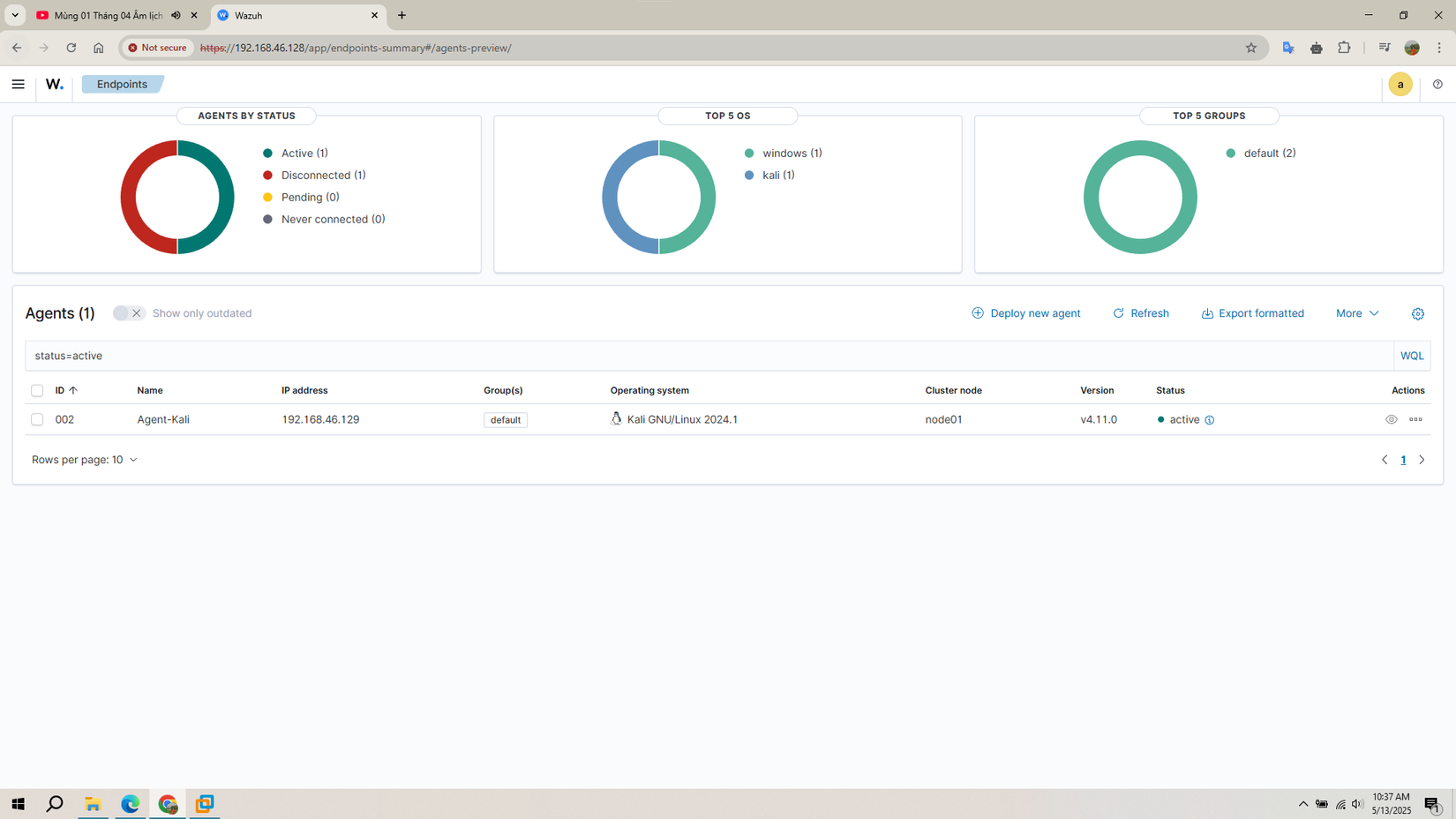Expand the More dropdown menu

[1357, 313]
